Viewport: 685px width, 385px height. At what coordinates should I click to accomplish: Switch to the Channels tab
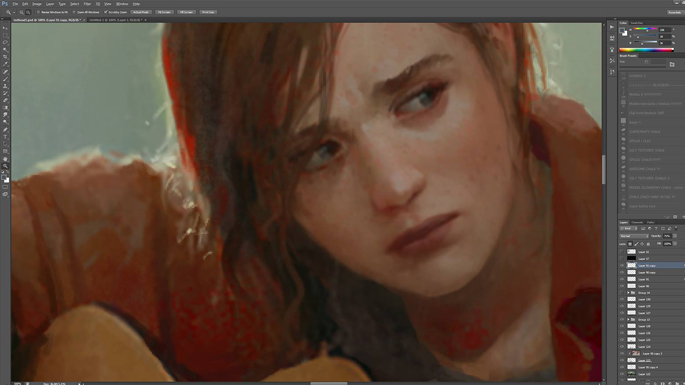click(x=637, y=222)
